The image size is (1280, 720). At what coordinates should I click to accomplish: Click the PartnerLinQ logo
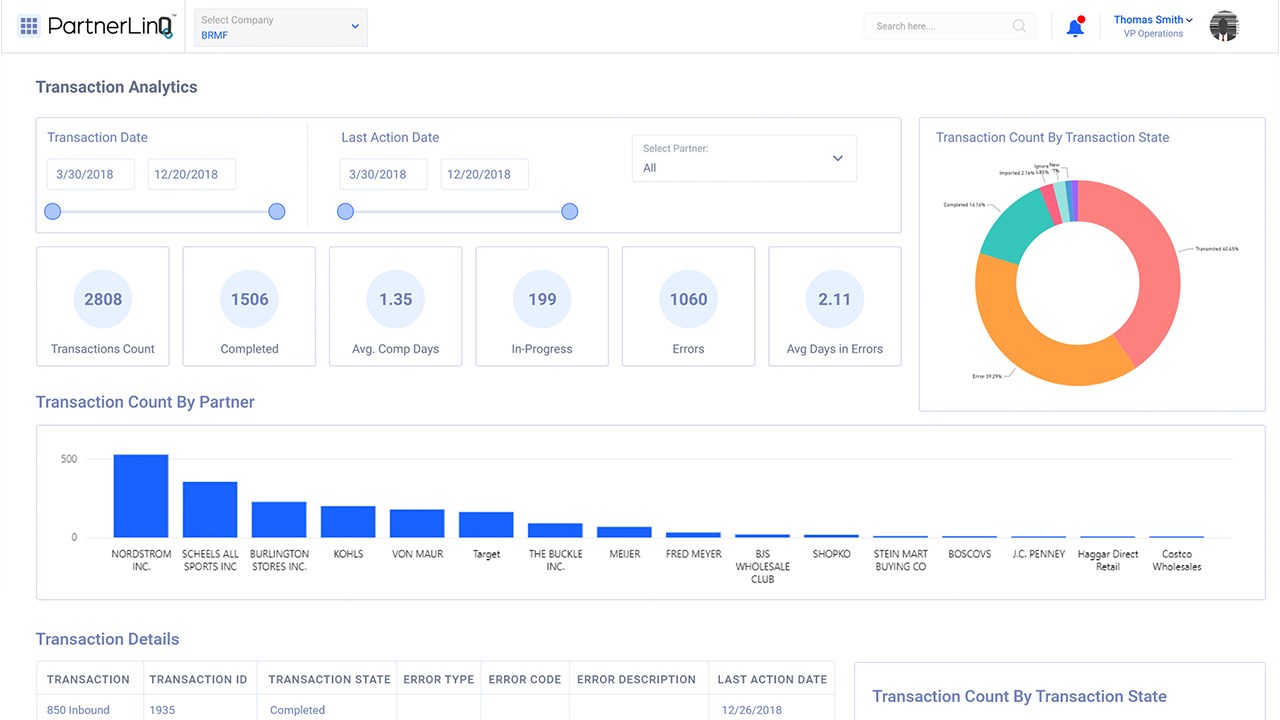[111, 26]
